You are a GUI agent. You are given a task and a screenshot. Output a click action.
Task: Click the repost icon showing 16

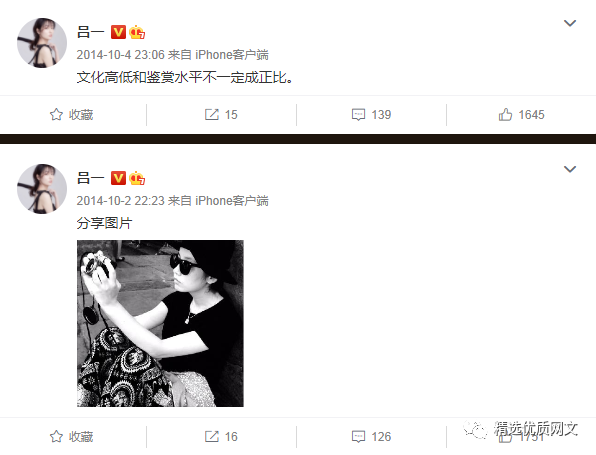coord(212,436)
